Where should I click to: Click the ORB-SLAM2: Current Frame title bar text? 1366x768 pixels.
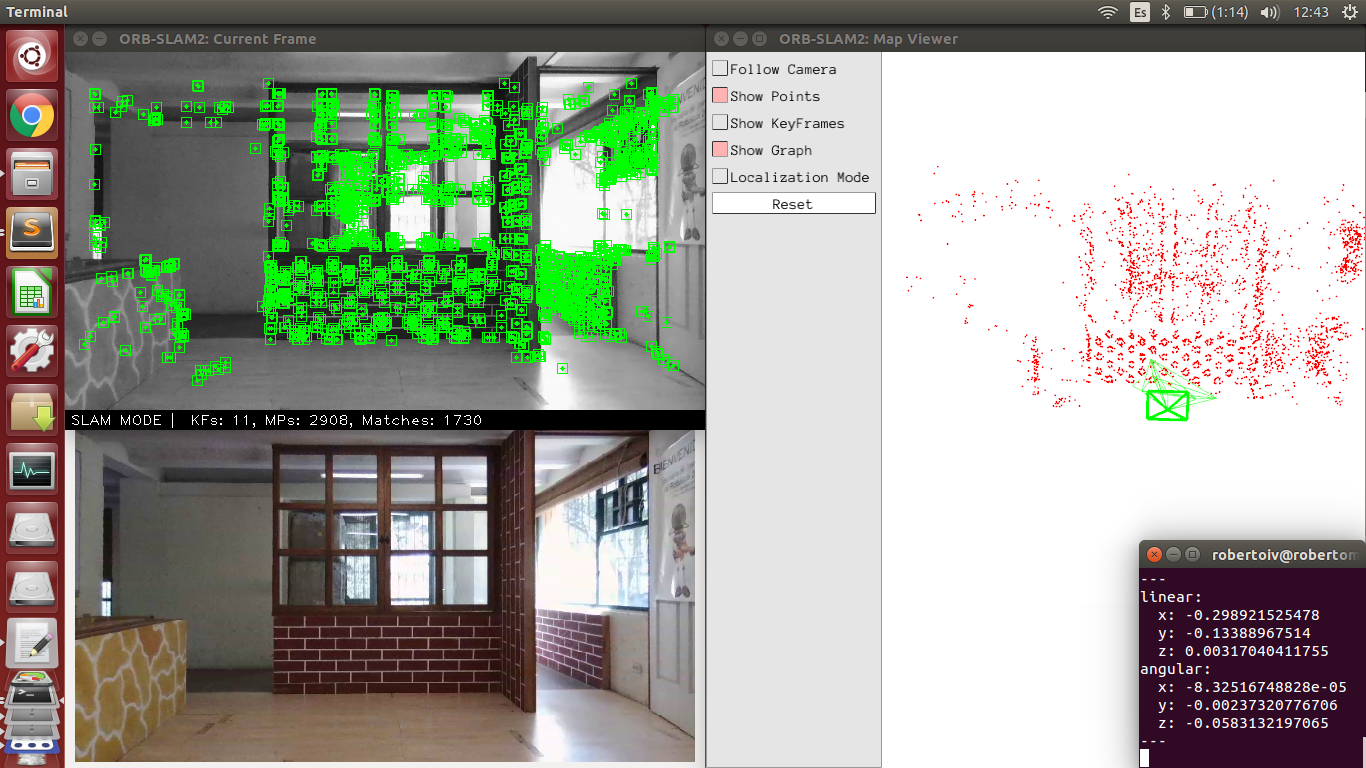[217, 39]
